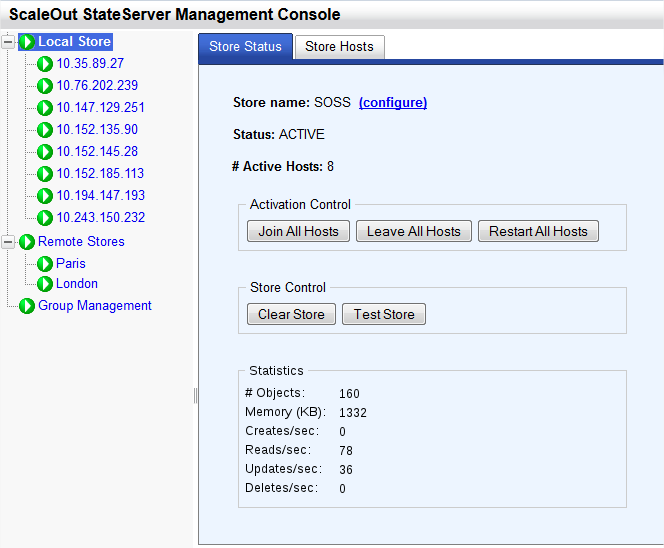Select host 10.194.147.193 in the tree
Screen dimensions: 664x548
[x=101, y=196]
